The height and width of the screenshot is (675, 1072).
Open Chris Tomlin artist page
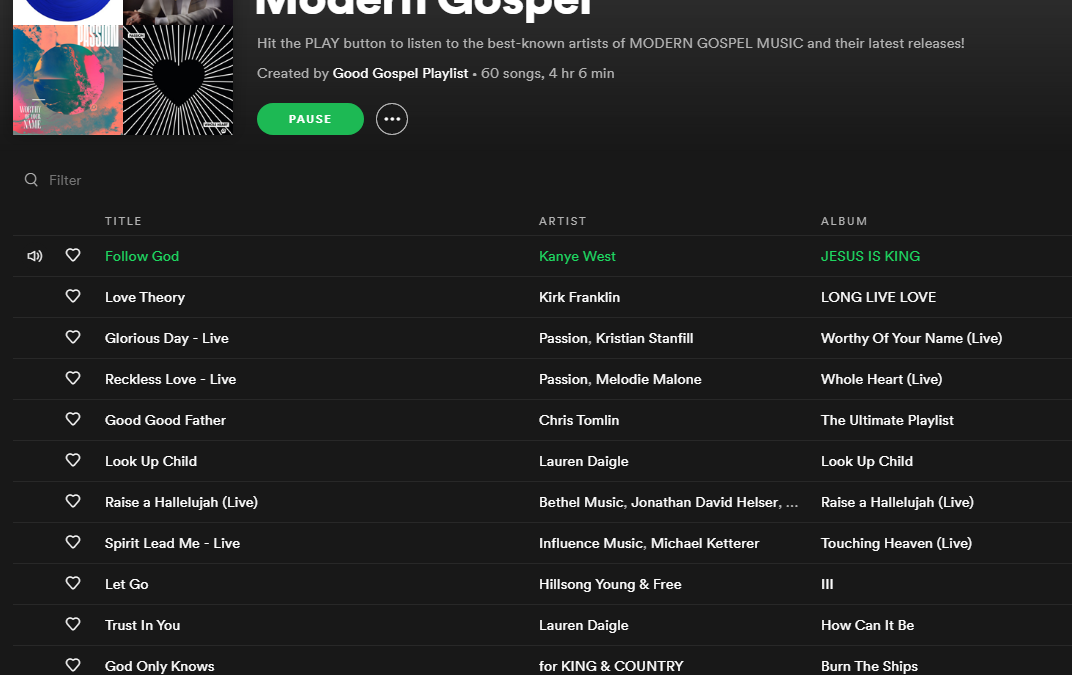pos(579,420)
